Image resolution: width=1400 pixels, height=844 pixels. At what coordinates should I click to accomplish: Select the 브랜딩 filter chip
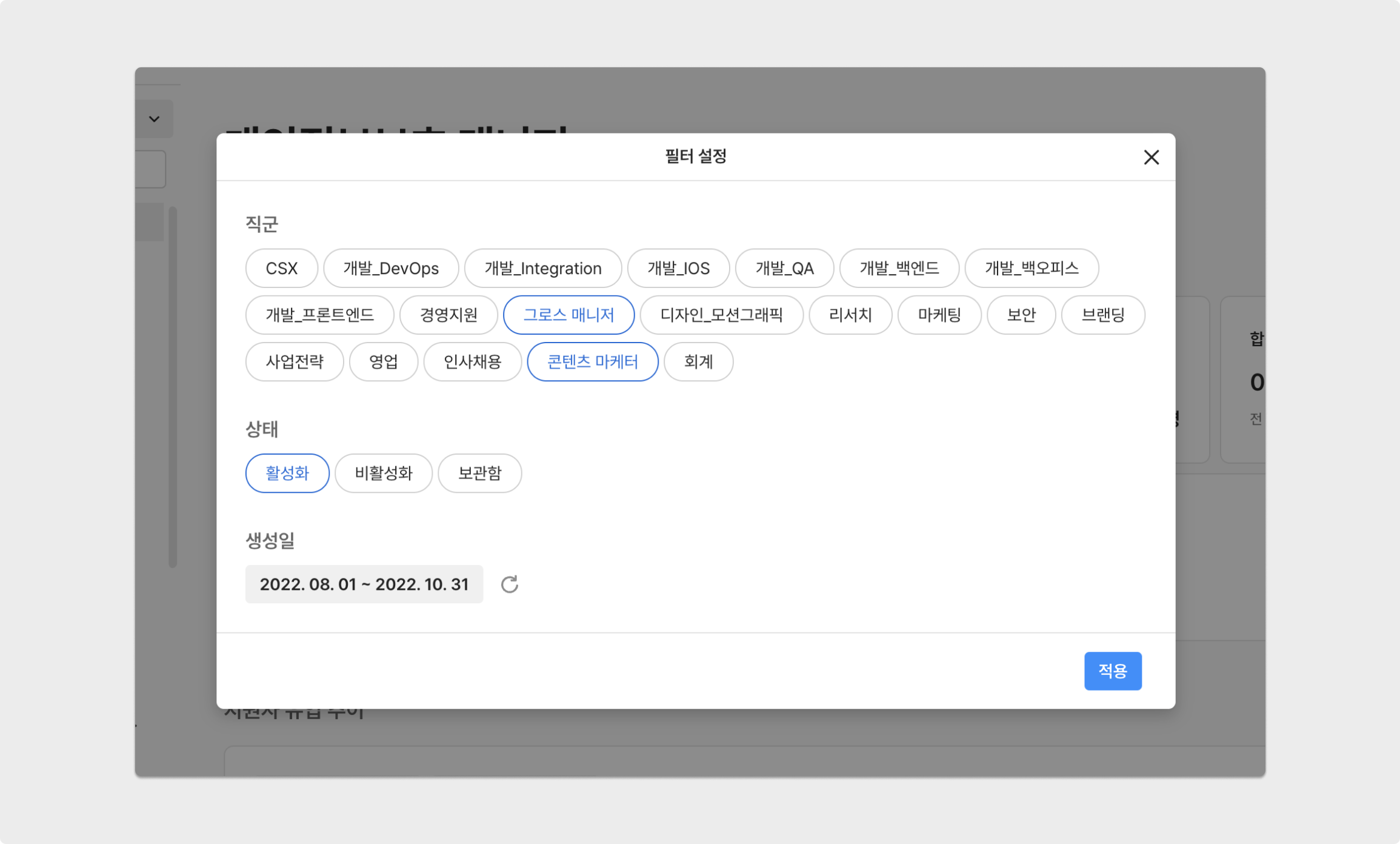point(1102,315)
